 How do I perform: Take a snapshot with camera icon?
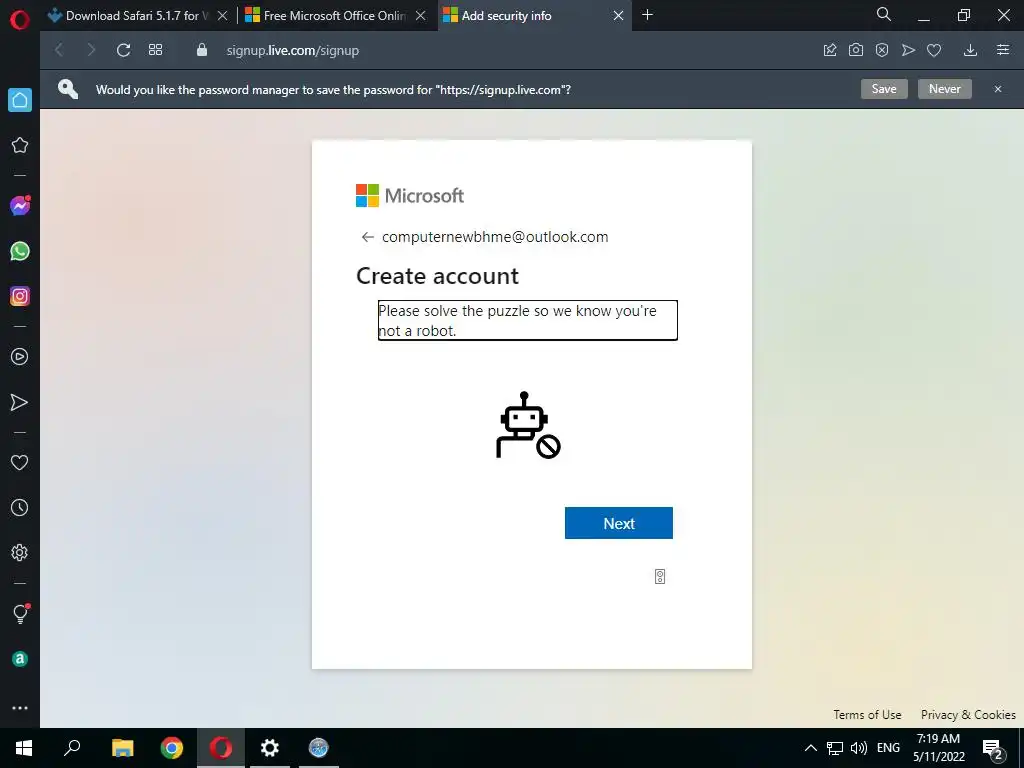pyautogui.click(x=856, y=50)
